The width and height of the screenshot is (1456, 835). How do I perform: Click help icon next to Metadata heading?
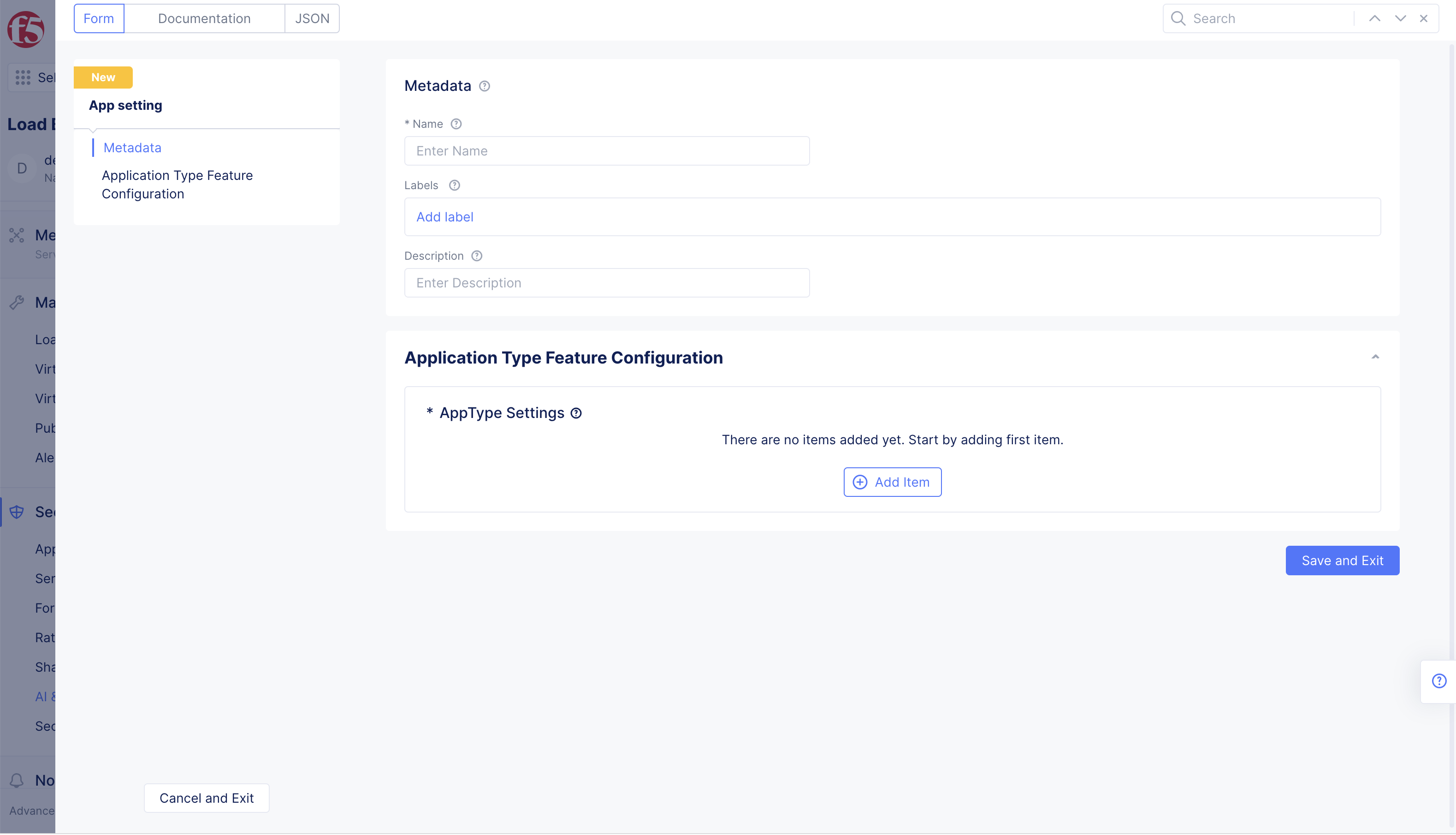pos(484,86)
